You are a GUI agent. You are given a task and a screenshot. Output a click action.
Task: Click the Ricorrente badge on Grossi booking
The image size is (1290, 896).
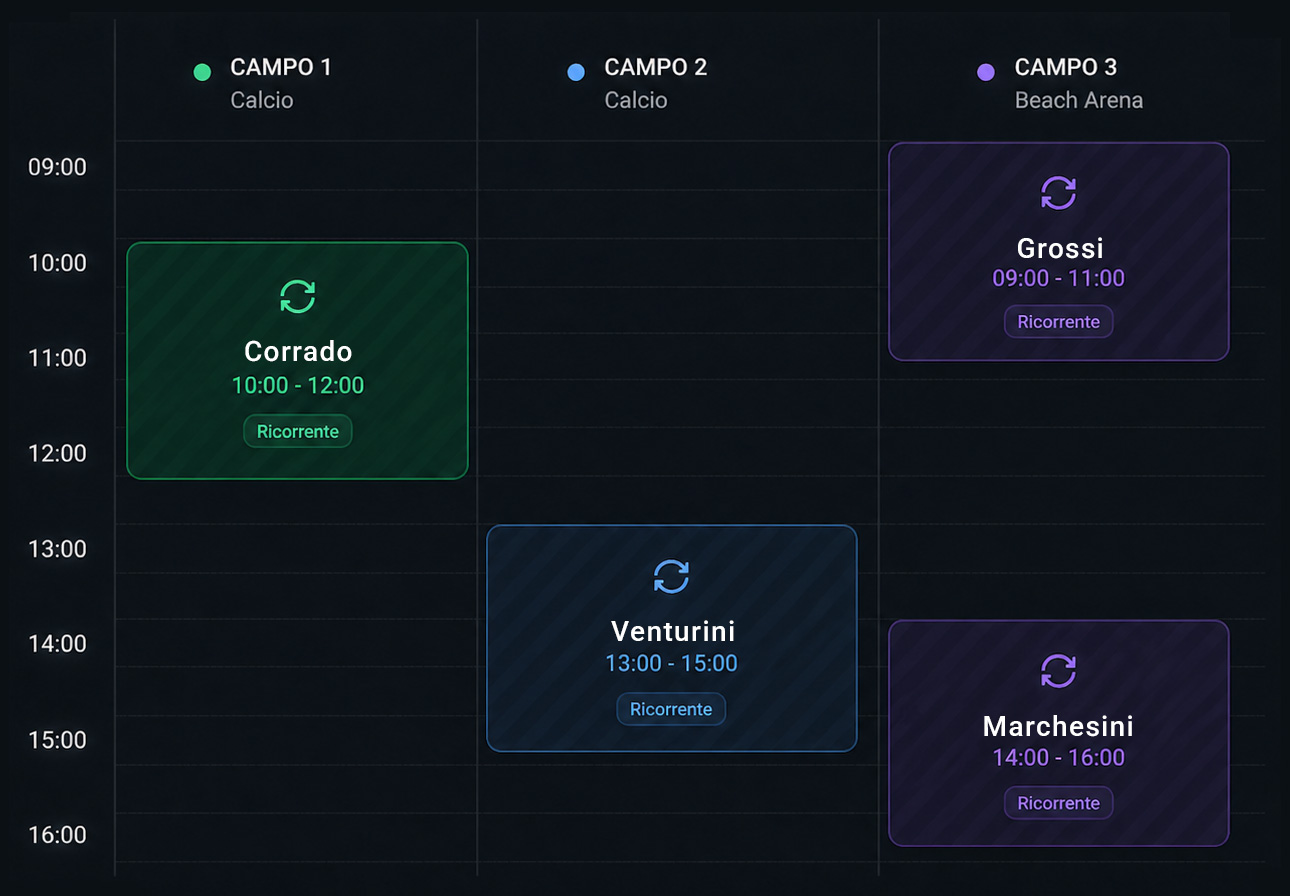(1059, 322)
